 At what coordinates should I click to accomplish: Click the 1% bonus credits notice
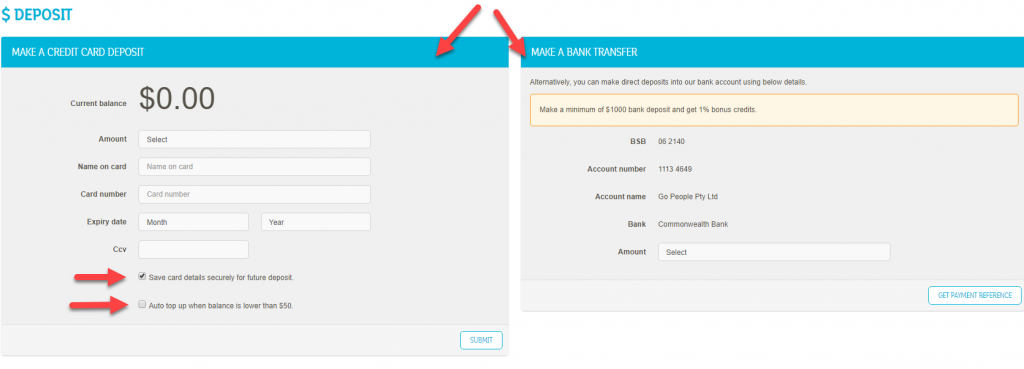774,110
